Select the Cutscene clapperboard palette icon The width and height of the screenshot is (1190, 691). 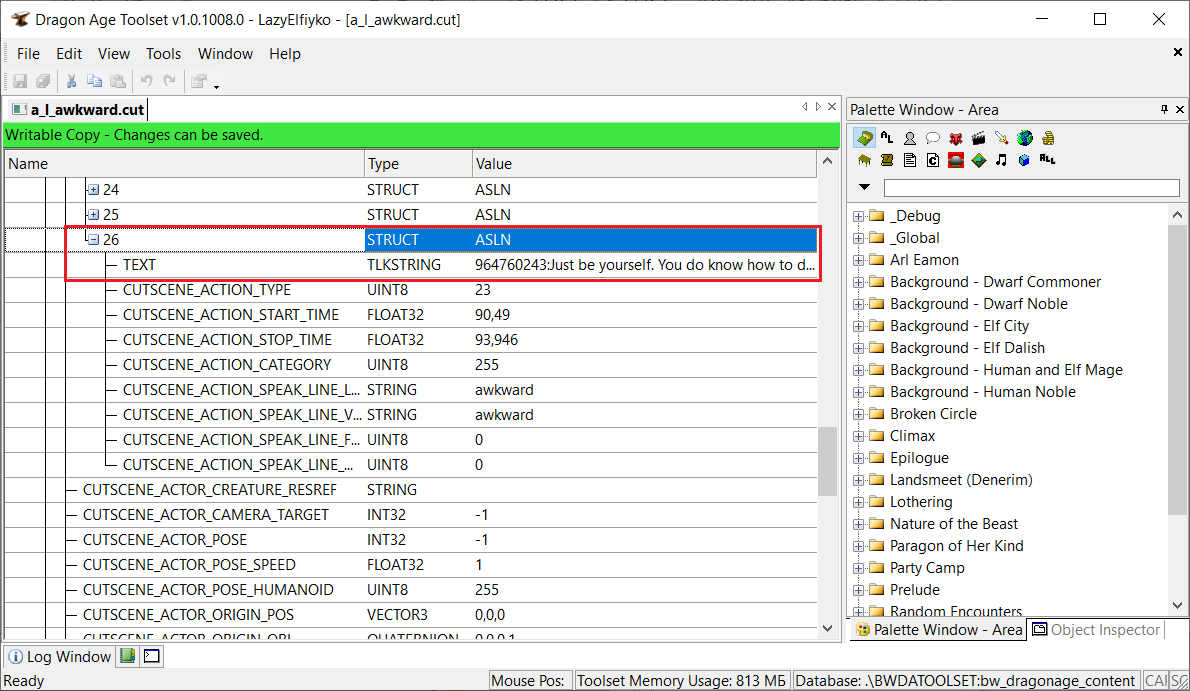coord(978,138)
